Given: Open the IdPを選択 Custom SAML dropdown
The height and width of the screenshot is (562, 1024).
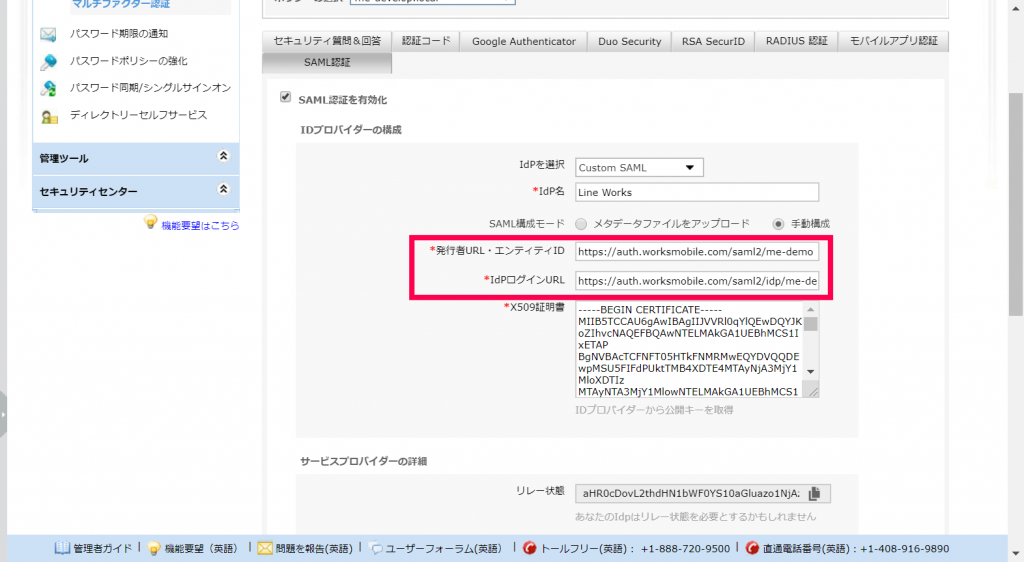Looking at the screenshot, I should coord(639,168).
